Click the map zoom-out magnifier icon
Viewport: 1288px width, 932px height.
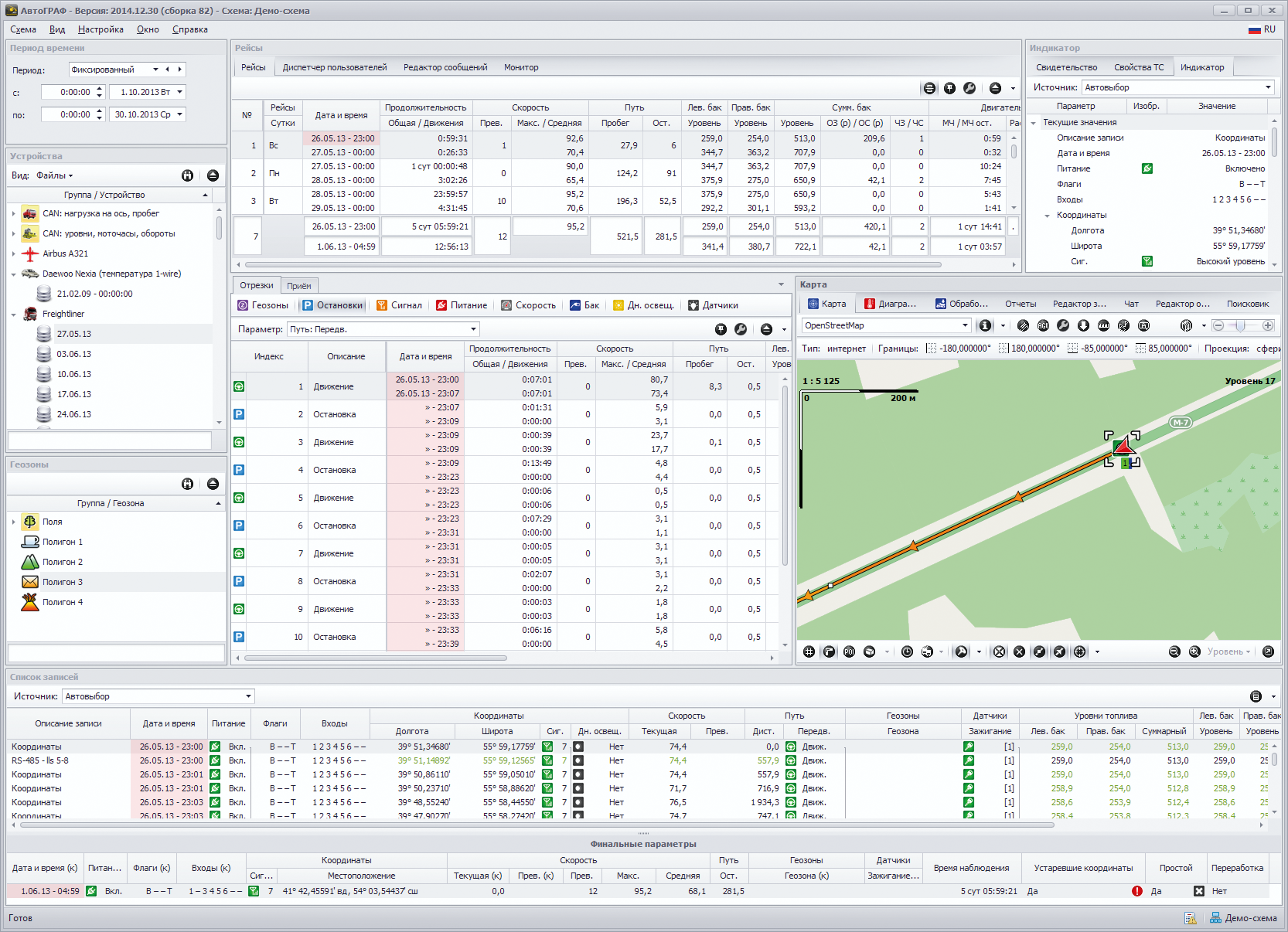[x=1174, y=651]
